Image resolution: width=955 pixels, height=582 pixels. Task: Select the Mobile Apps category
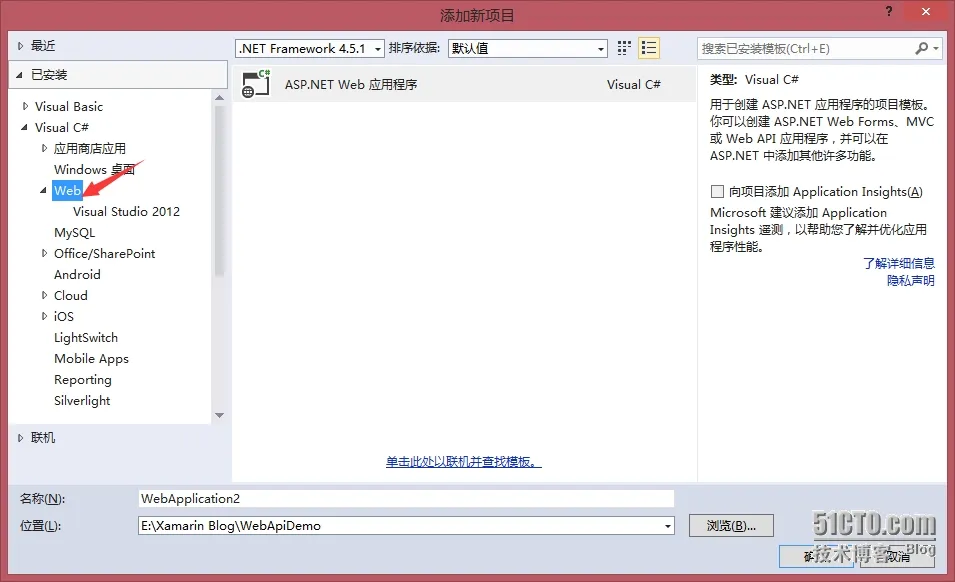click(91, 359)
